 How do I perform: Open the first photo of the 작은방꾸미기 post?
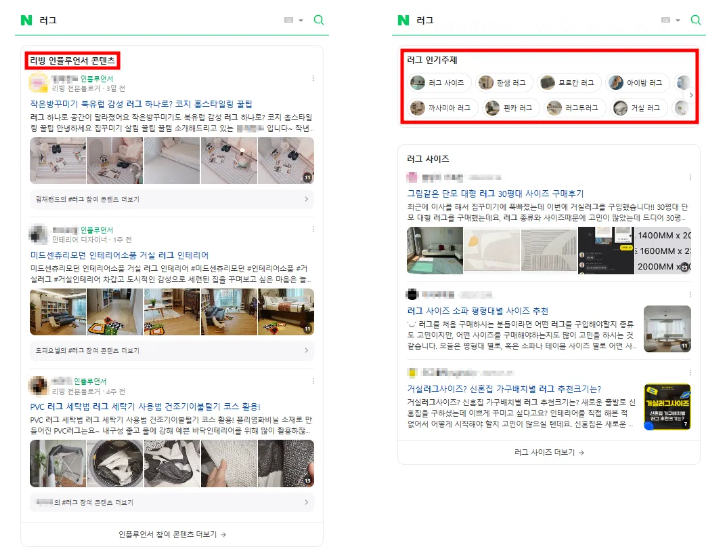[58, 161]
